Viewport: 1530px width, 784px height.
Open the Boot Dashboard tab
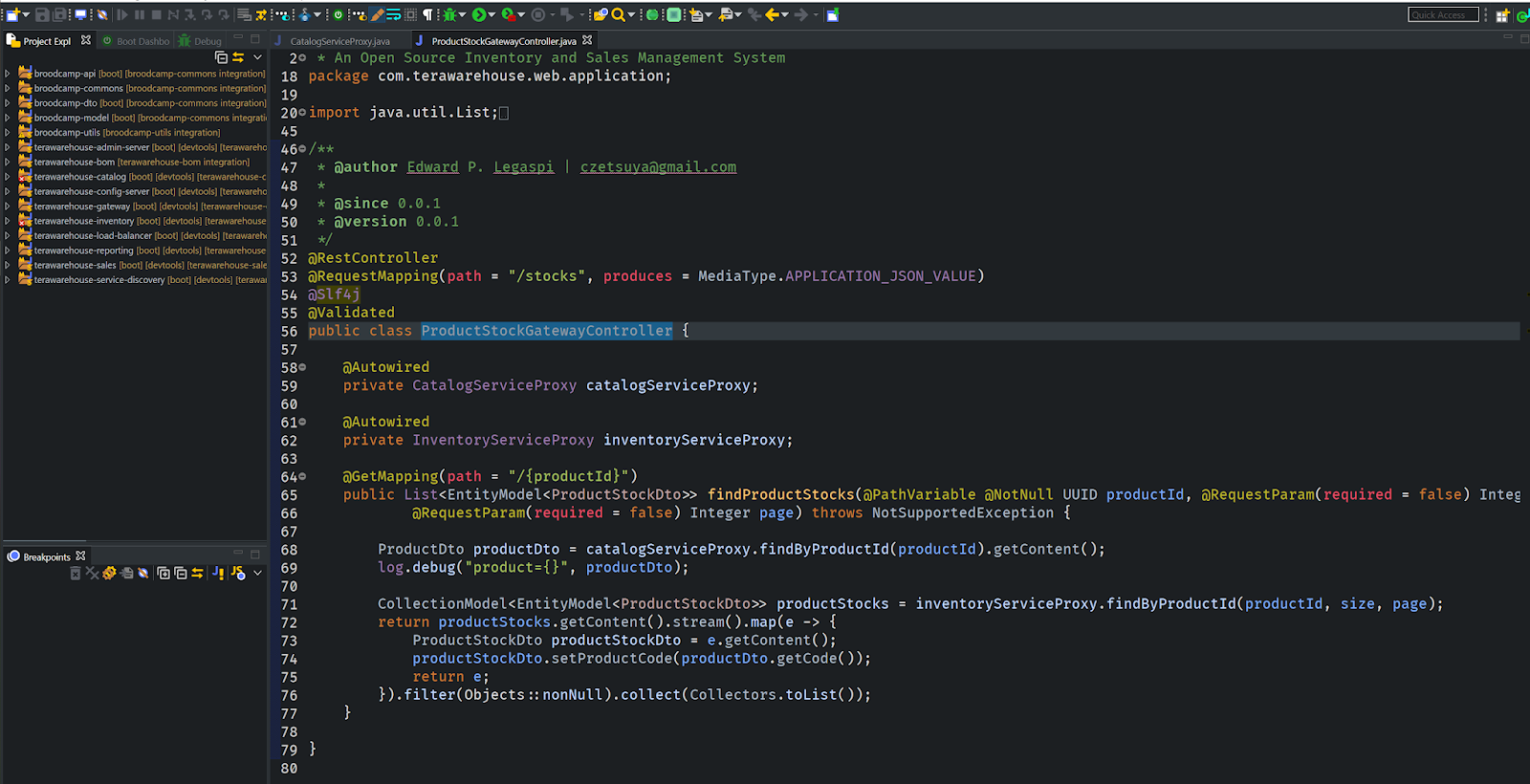click(136, 41)
